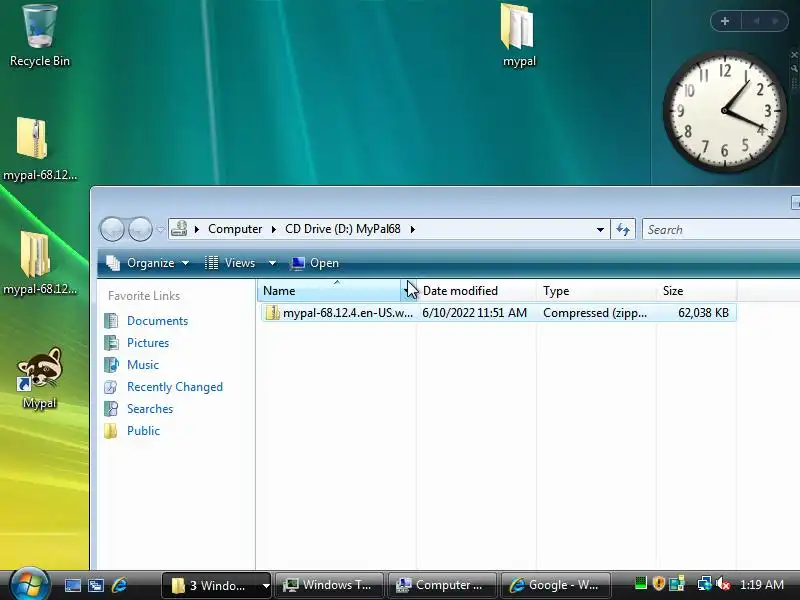
Task: Open the 3 Windows Explorer taskbar group
Action: pos(216,585)
